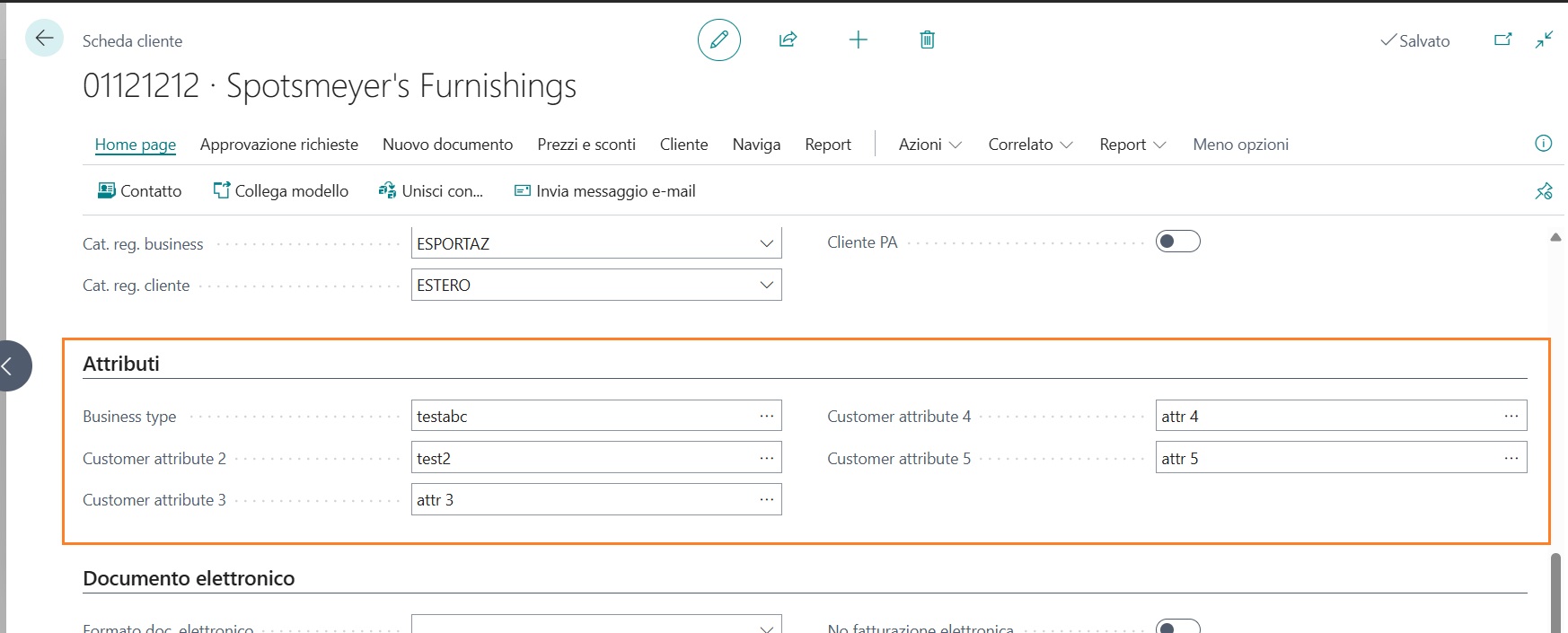The image size is (1568, 633).
Task: Open lookup for Business type field
Action: (x=766, y=416)
